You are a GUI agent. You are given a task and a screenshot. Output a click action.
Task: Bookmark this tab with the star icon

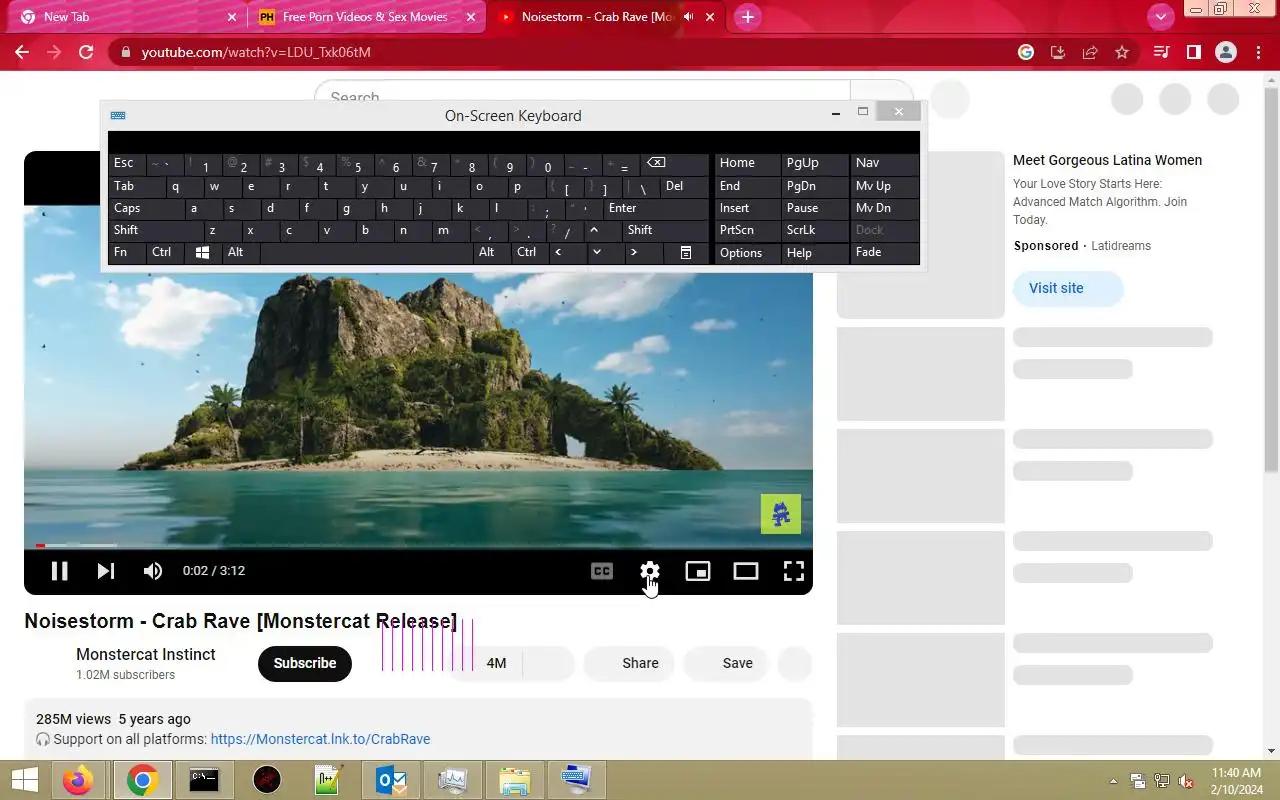click(1122, 52)
